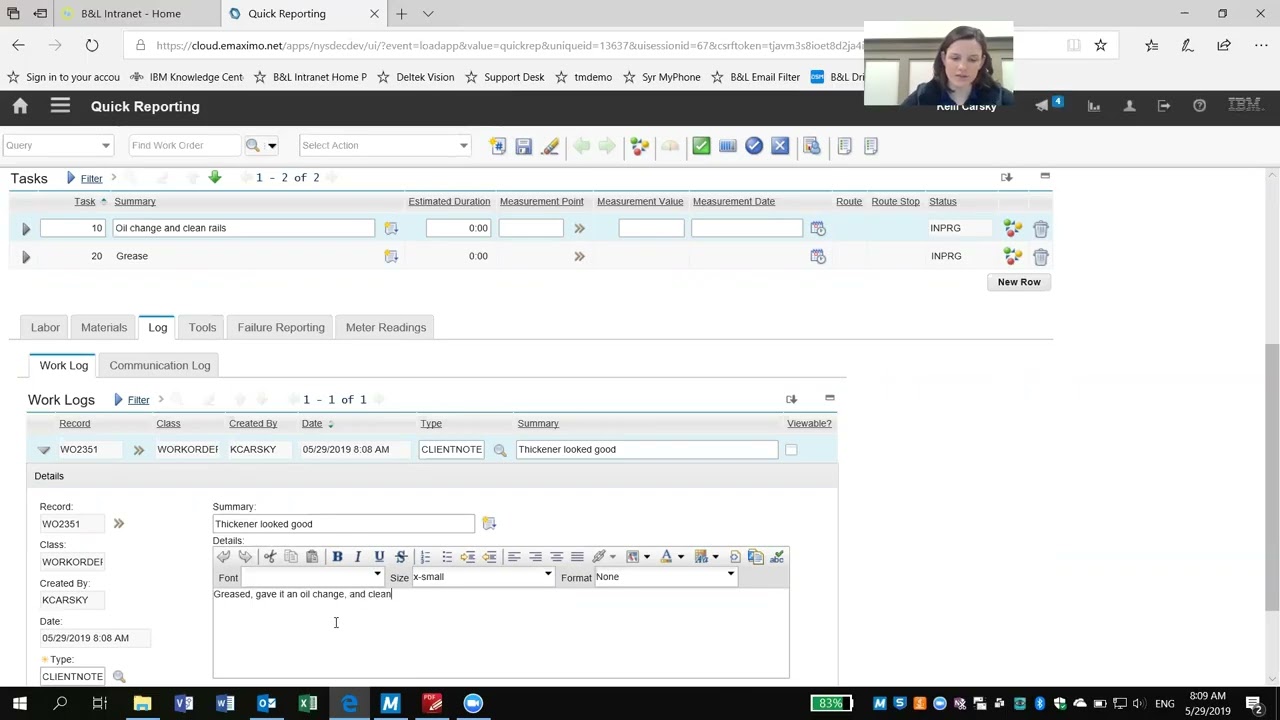Click the Work Logs Filter link
This screenshot has height=720, width=1280.
138,400
